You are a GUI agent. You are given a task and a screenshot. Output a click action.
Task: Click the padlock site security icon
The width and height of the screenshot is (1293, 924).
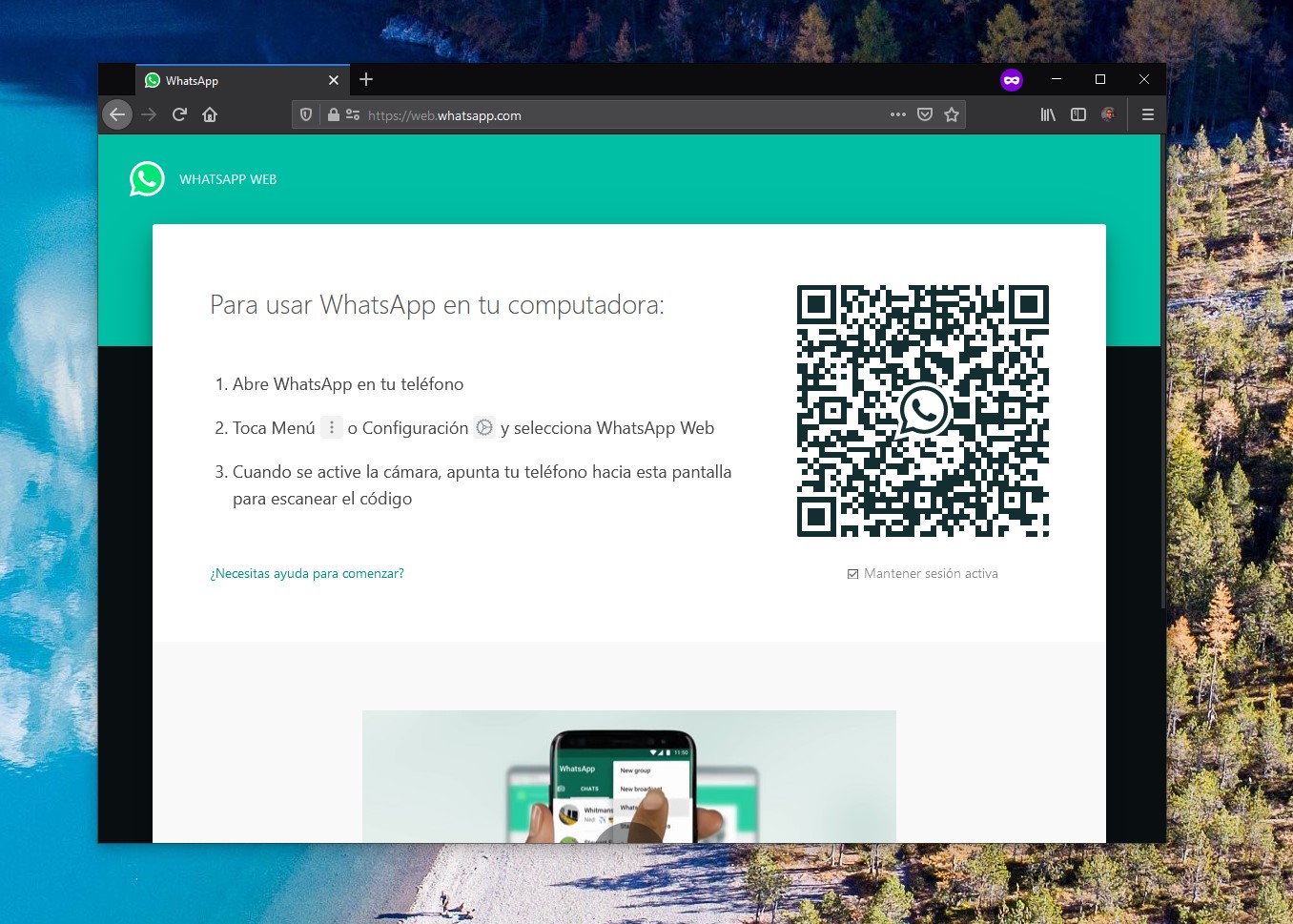333,114
